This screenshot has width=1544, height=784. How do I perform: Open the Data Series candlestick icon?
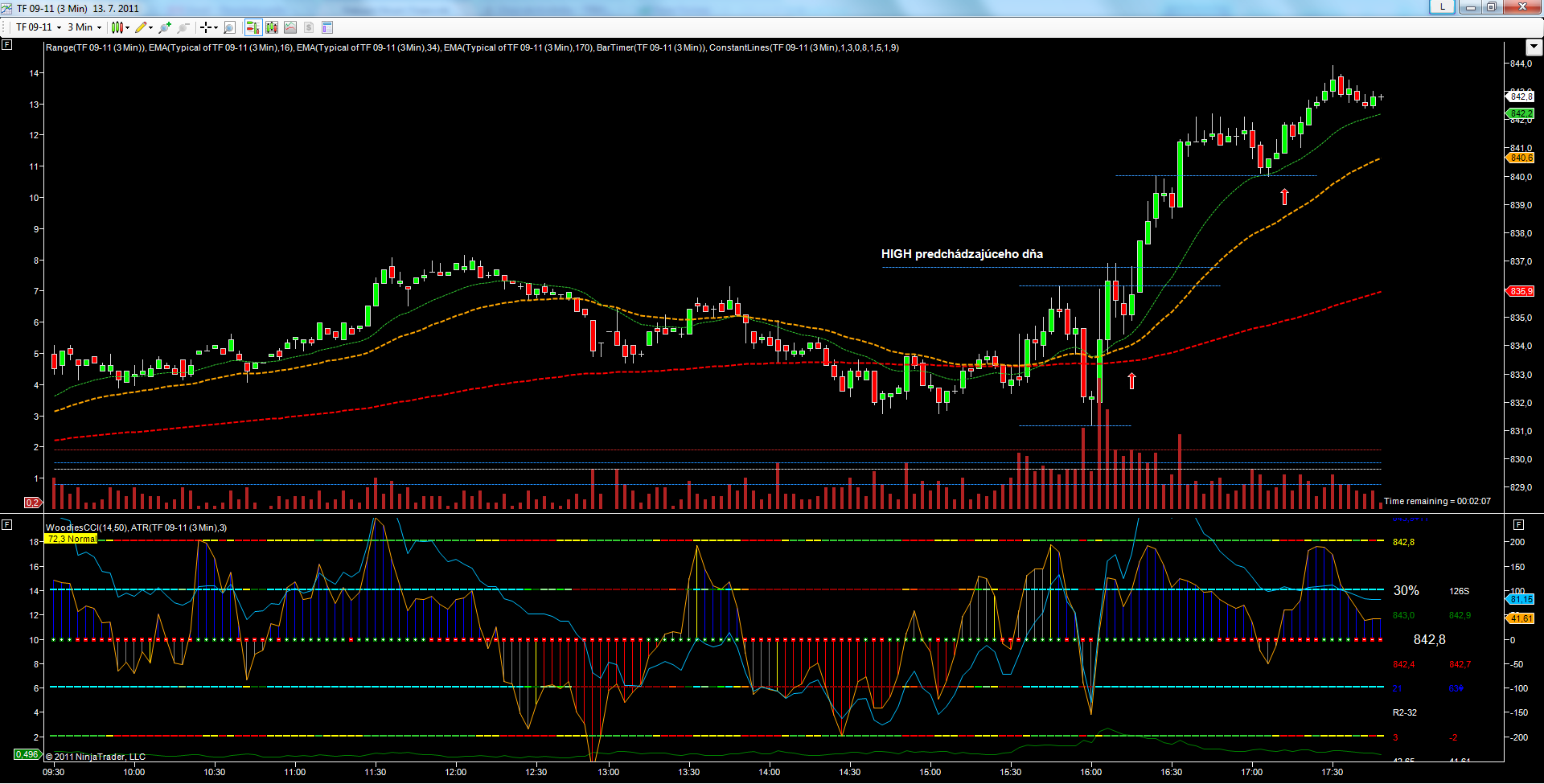(272, 27)
